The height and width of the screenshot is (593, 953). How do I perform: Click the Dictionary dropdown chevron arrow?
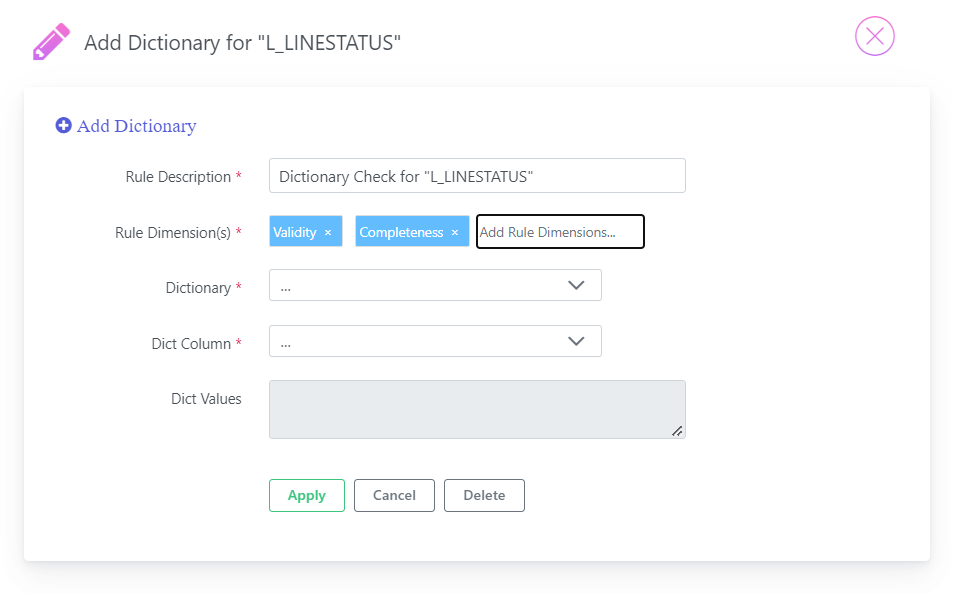576,285
